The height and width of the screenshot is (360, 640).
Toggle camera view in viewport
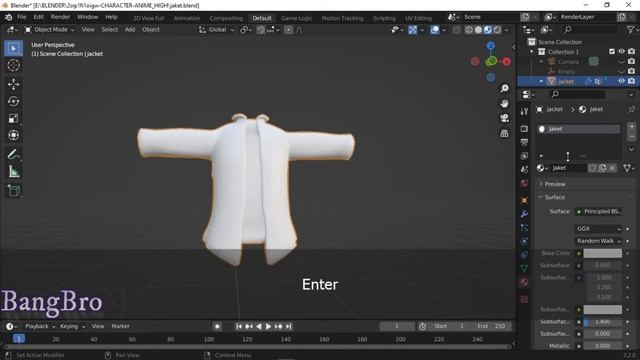[504, 118]
